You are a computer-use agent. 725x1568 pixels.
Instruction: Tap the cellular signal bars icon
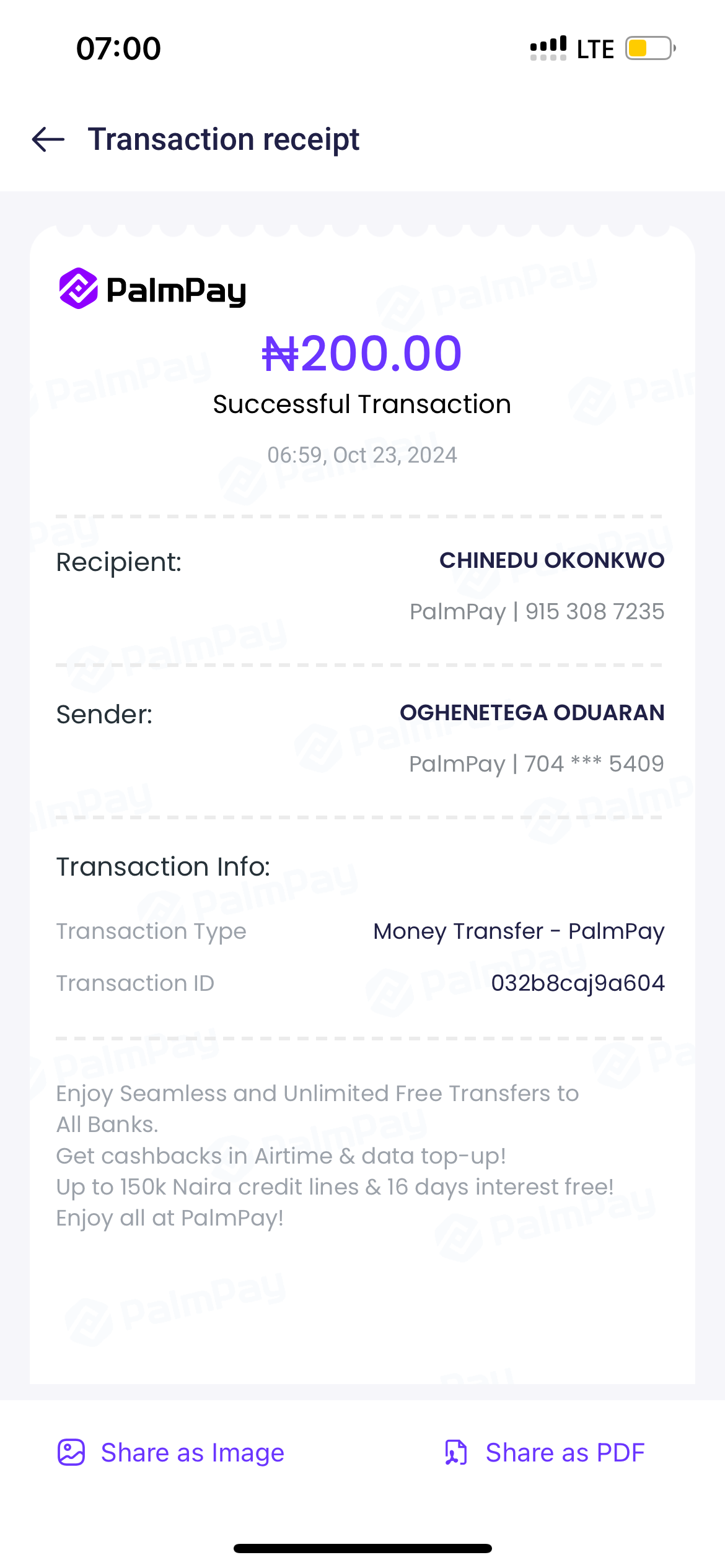(x=548, y=48)
